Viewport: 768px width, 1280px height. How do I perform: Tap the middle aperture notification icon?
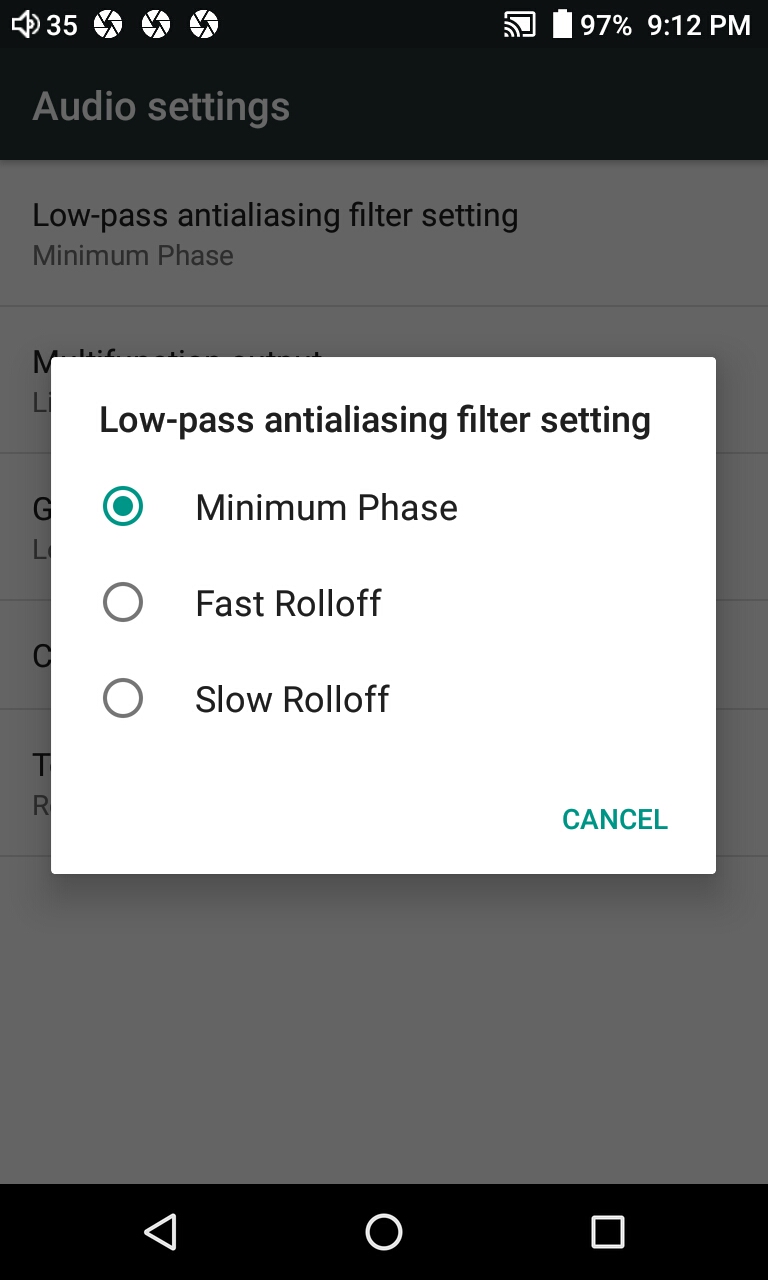[156, 25]
